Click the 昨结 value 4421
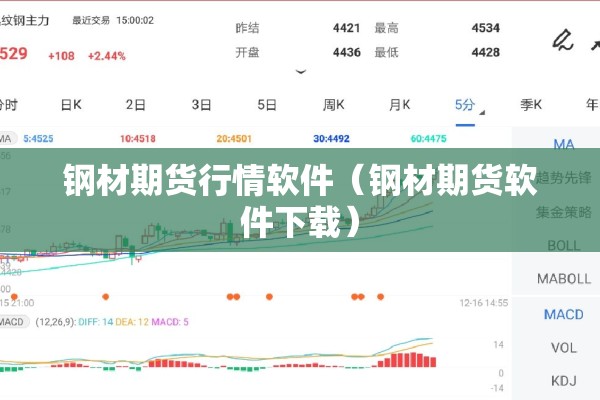The height and width of the screenshot is (400, 600). 346,28
